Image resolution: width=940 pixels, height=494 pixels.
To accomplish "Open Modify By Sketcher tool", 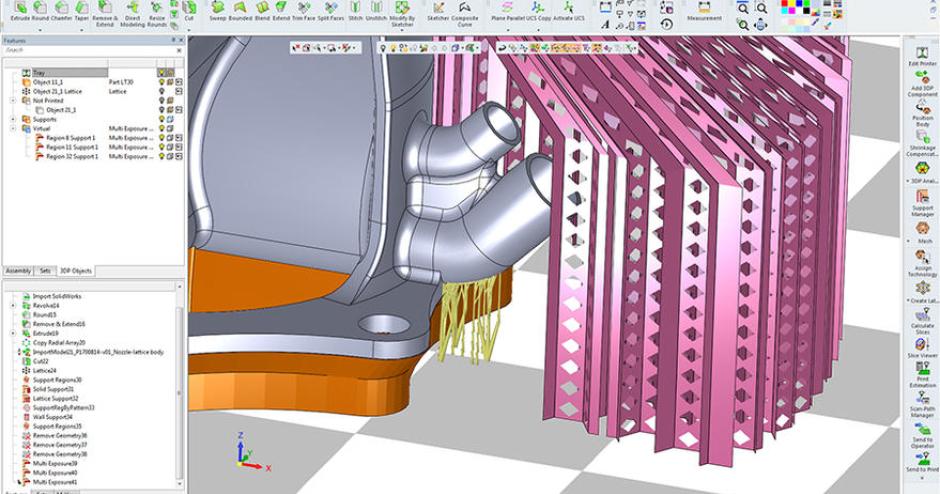I will click(402, 13).
